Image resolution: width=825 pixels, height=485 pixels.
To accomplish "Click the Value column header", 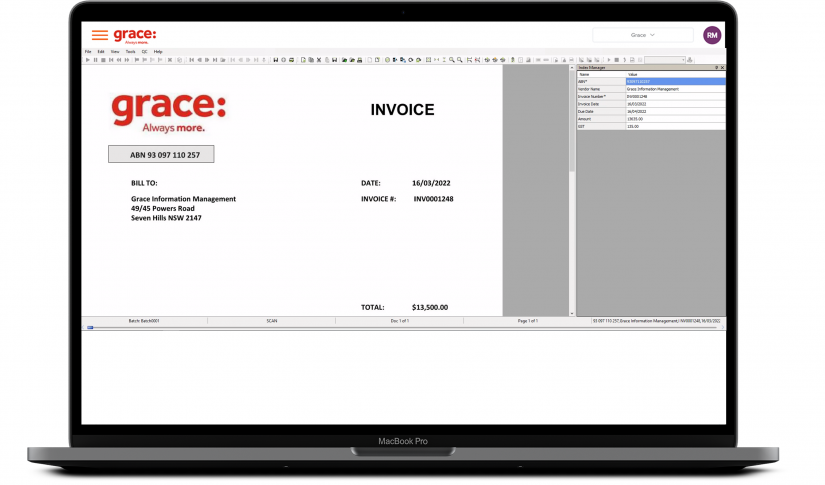I will tap(675, 75).
